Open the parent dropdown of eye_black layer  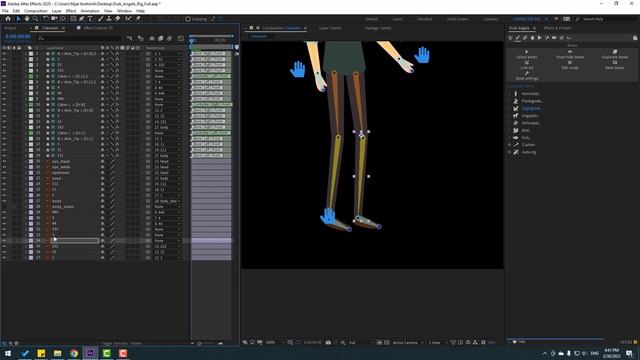click(x=167, y=161)
